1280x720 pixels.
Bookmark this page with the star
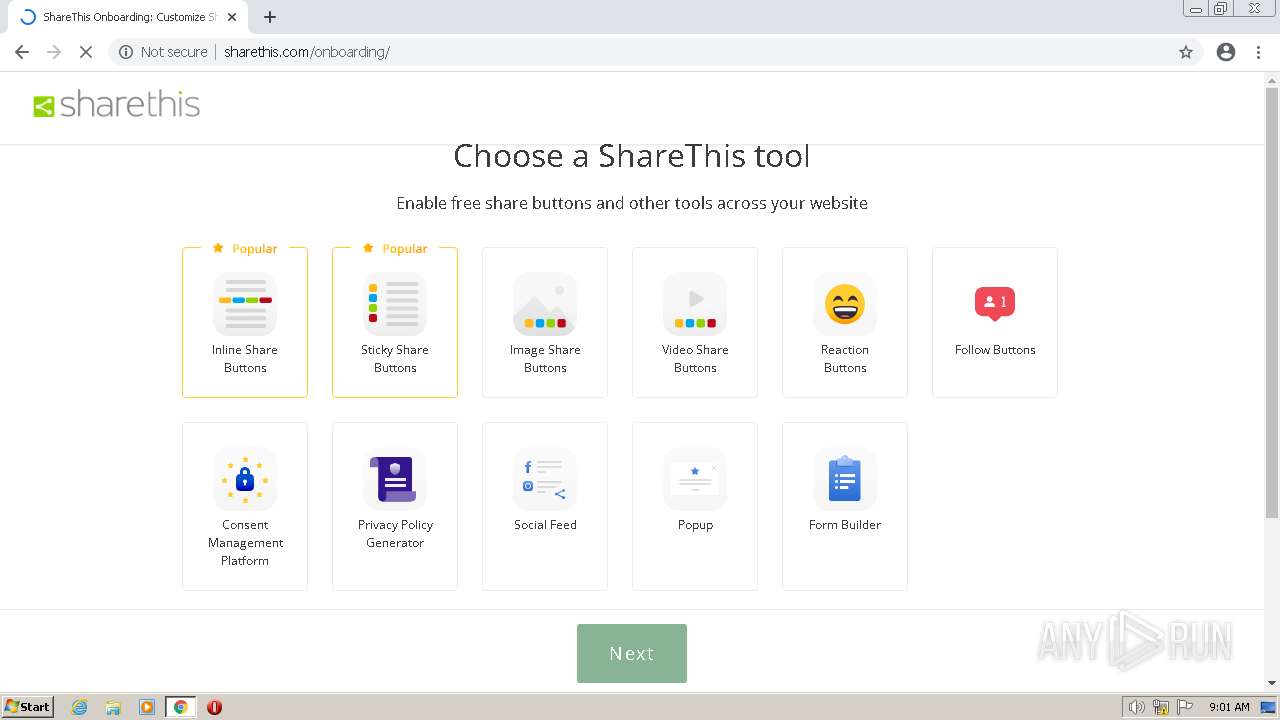[x=1186, y=52]
